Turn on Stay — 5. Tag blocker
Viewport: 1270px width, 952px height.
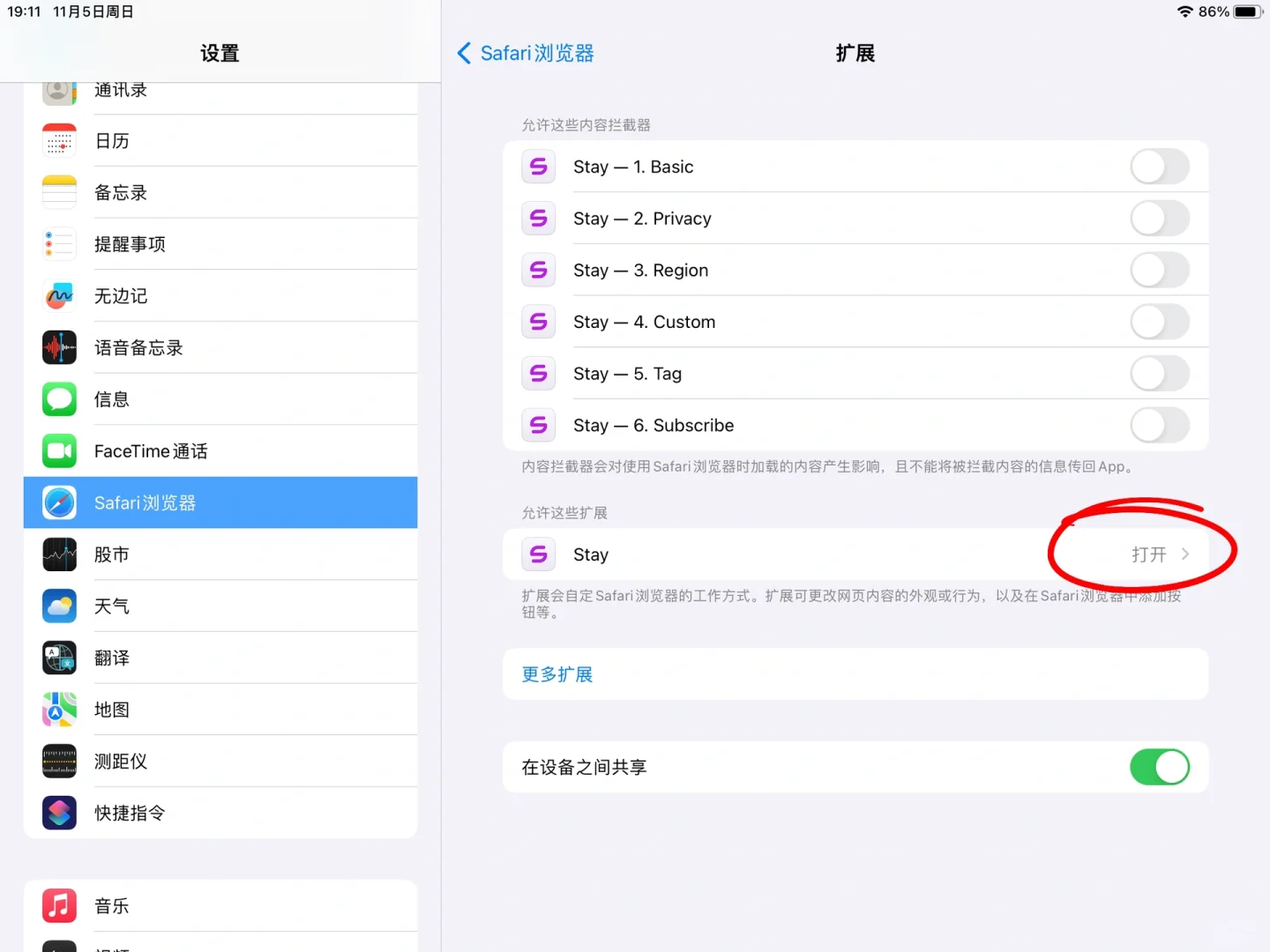point(1160,374)
